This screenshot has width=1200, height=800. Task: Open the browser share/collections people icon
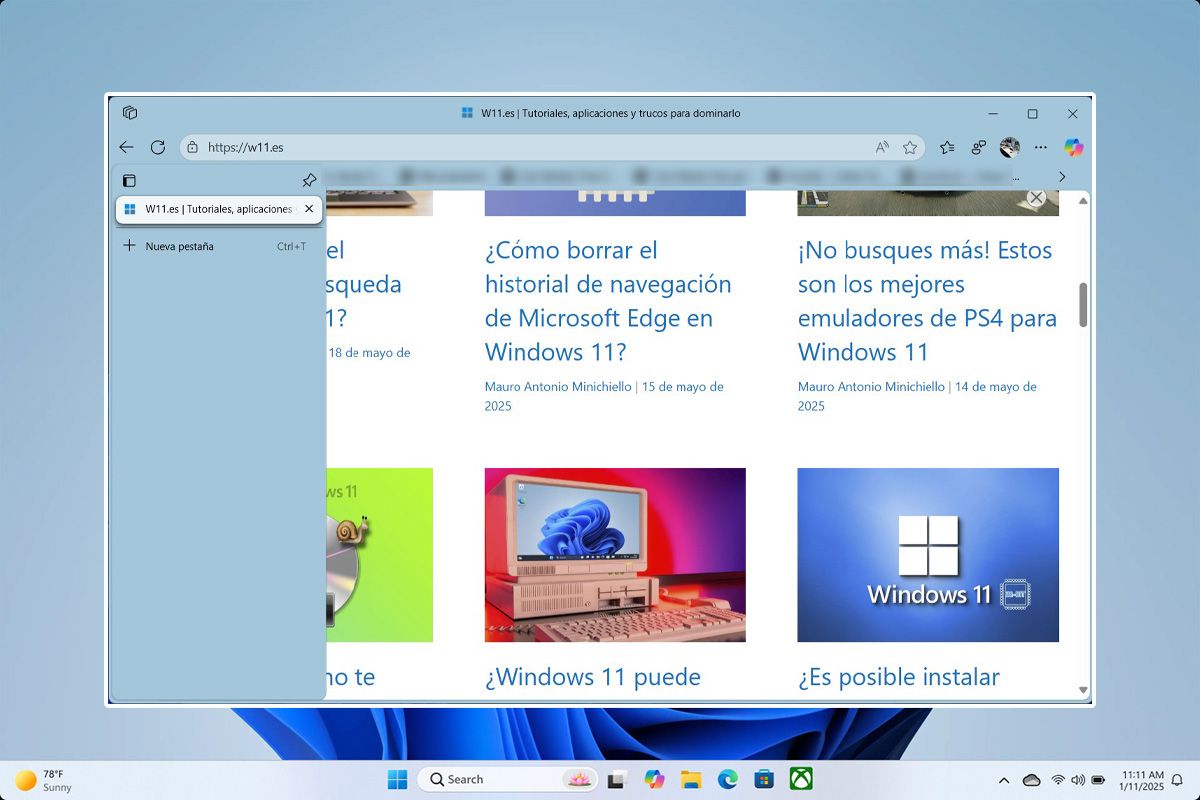point(979,147)
